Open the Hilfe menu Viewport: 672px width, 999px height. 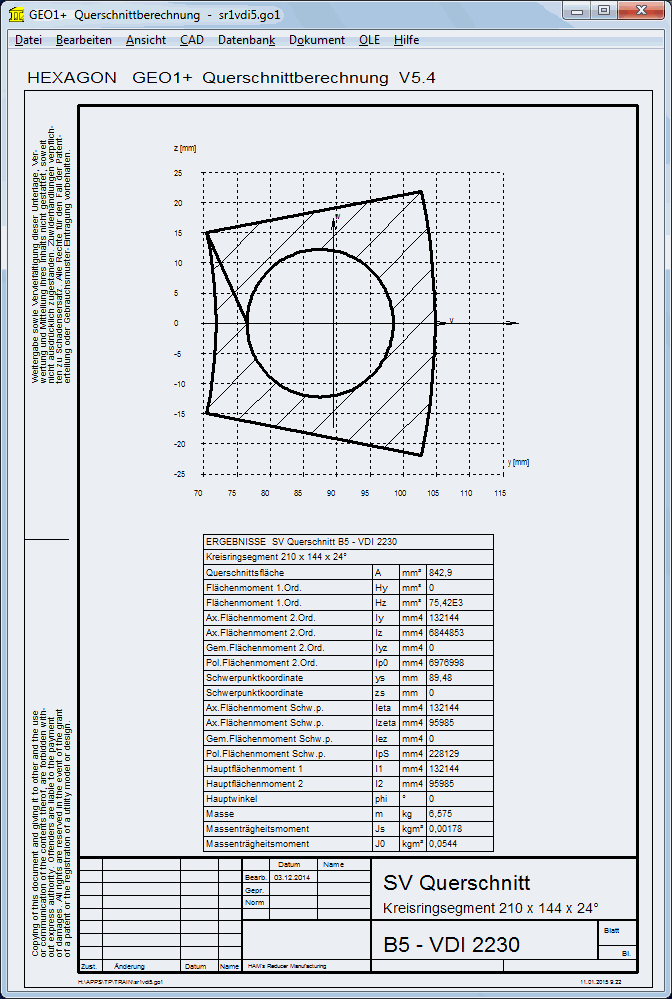click(406, 40)
